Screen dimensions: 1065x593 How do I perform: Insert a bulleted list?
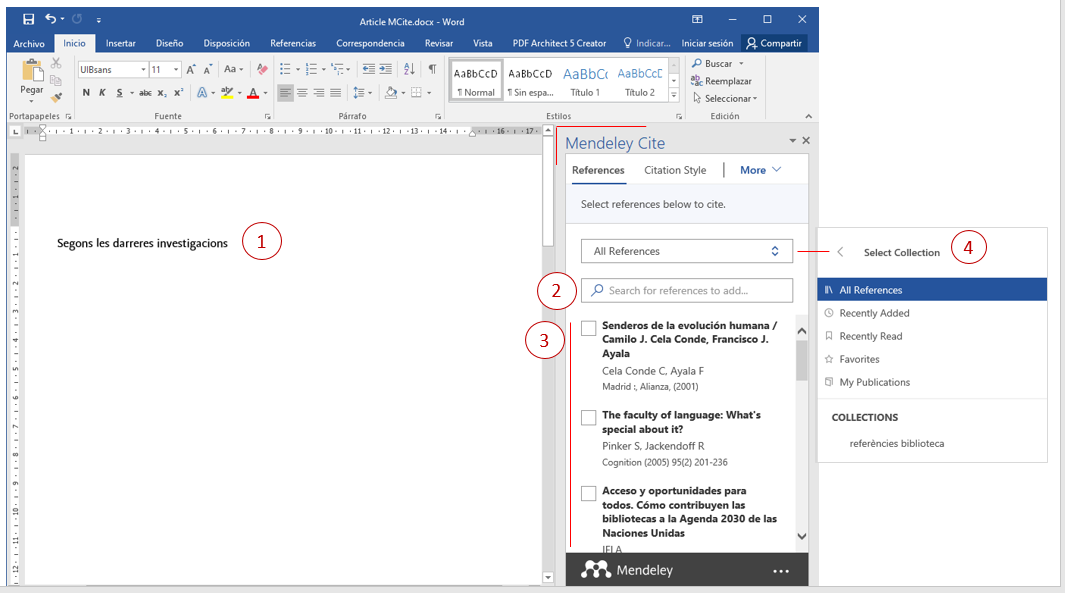[x=285, y=69]
